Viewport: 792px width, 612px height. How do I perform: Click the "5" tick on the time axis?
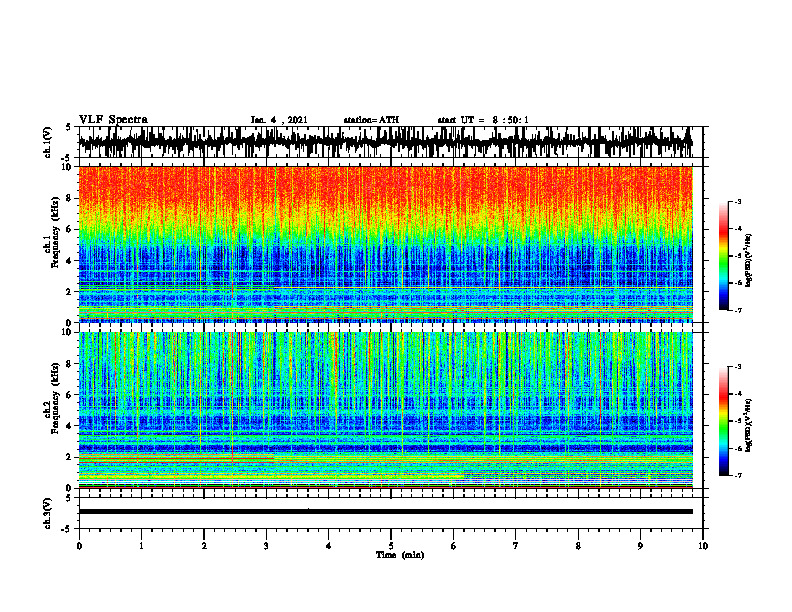coord(391,546)
